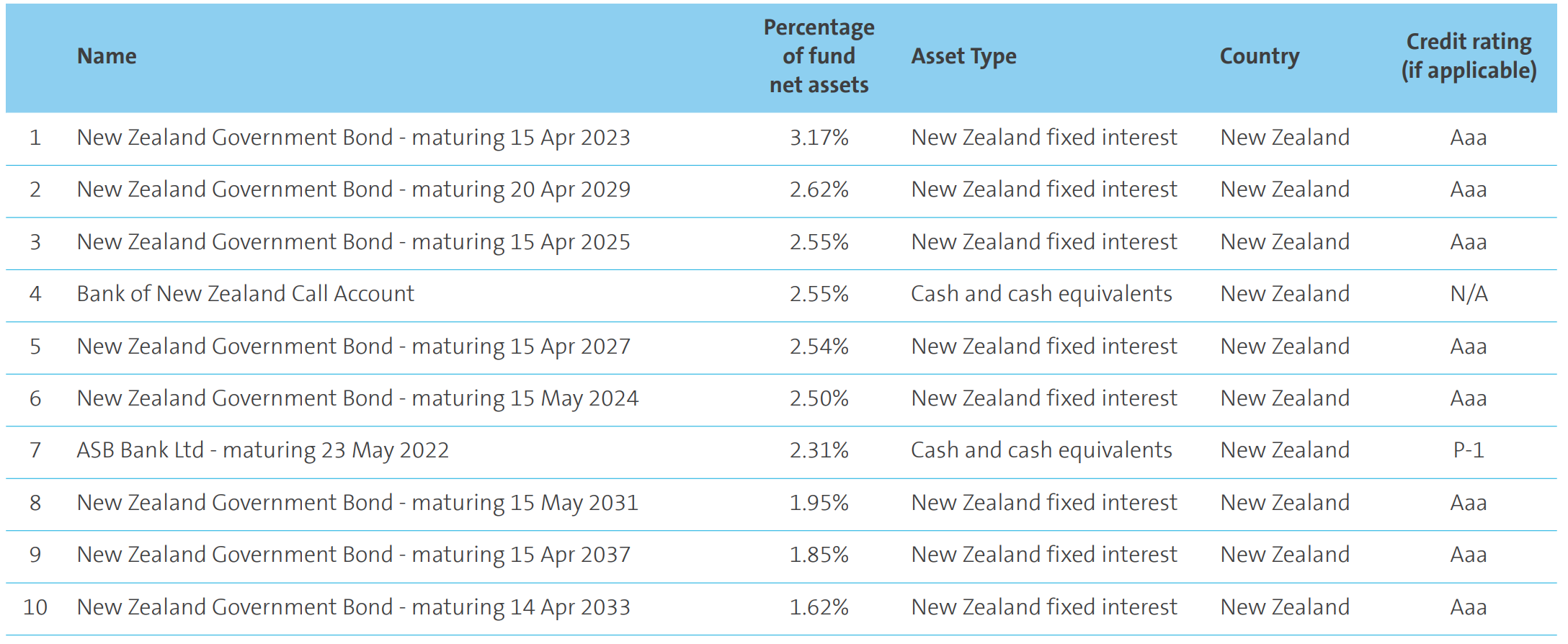This screenshot has width=1568, height=644.
Task: Click ASB Bank Ltd maturing 23 May 2022
Action: click(x=262, y=450)
